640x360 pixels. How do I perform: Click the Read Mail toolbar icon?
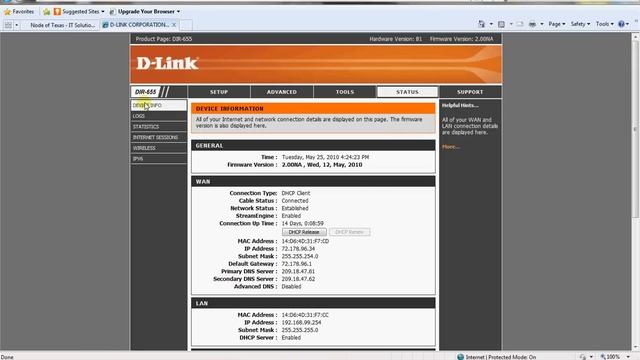coord(520,24)
